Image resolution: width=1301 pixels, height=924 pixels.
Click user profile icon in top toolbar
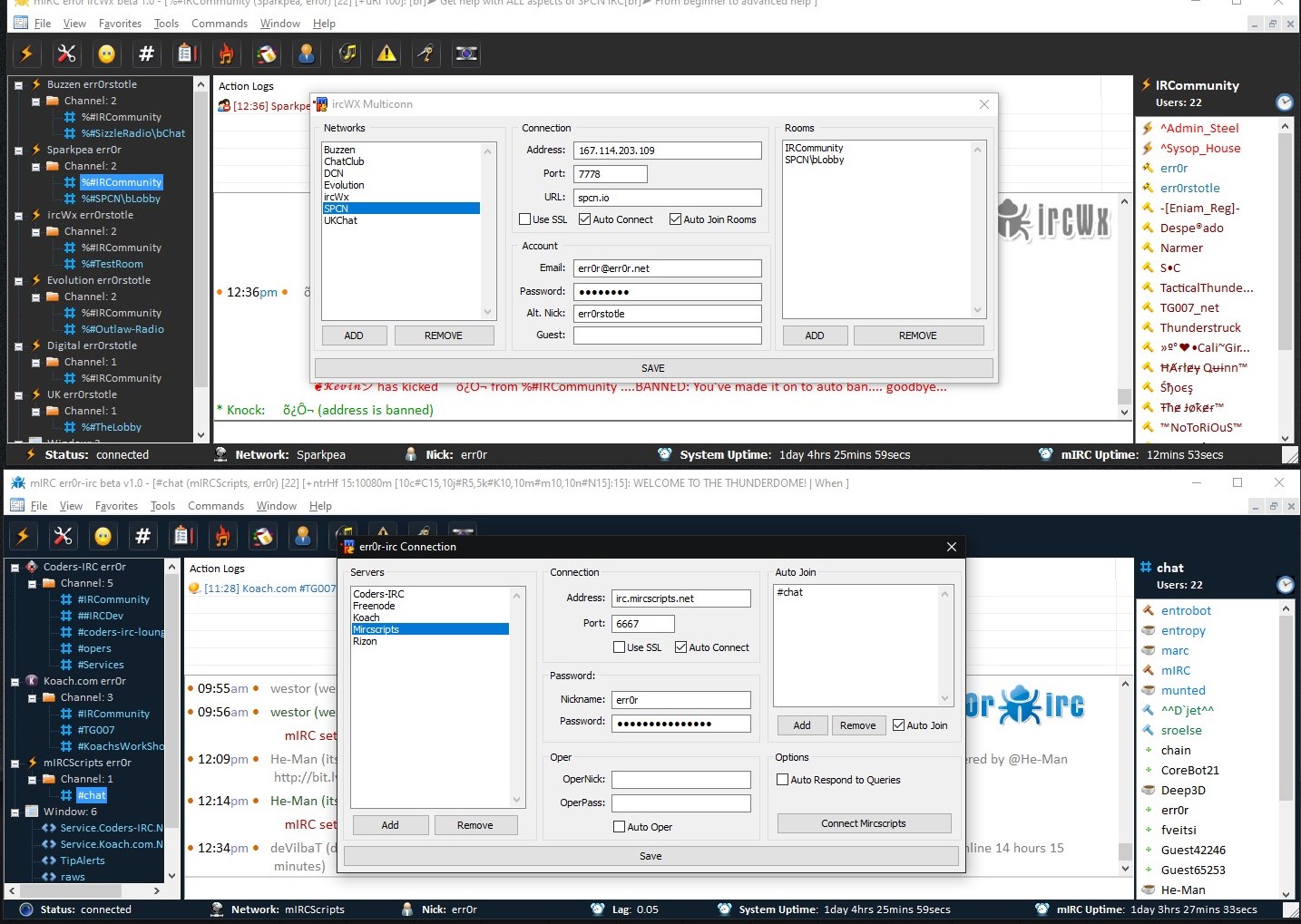click(x=307, y=54)
